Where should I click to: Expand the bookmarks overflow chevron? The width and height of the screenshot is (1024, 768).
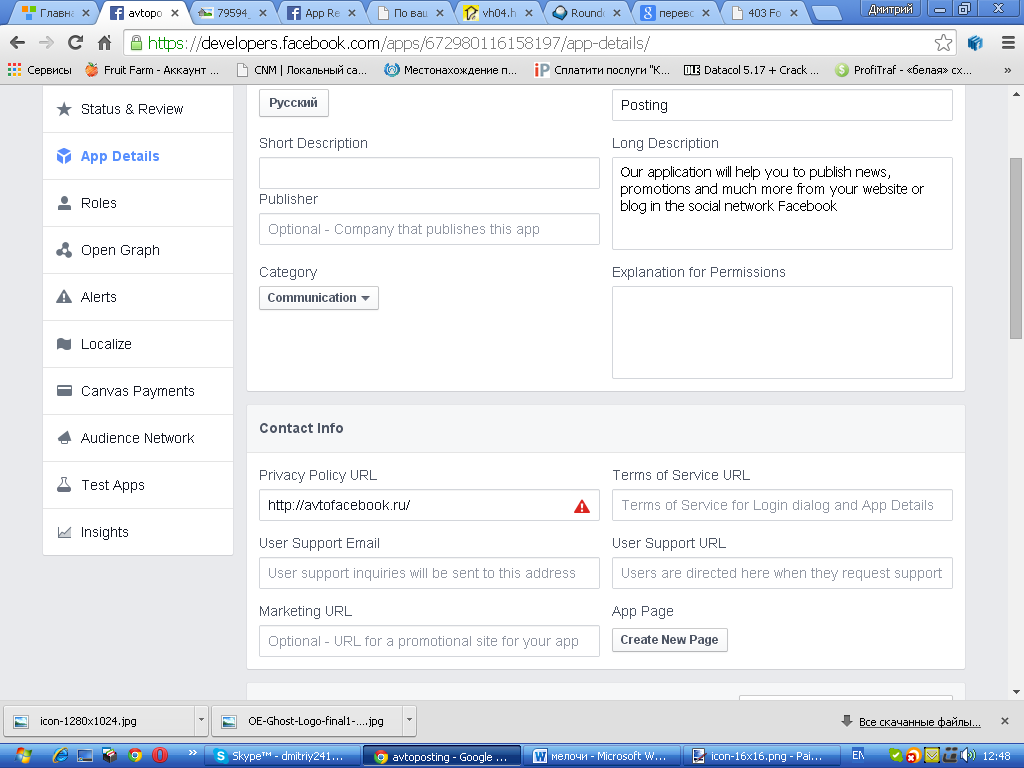1007,70
